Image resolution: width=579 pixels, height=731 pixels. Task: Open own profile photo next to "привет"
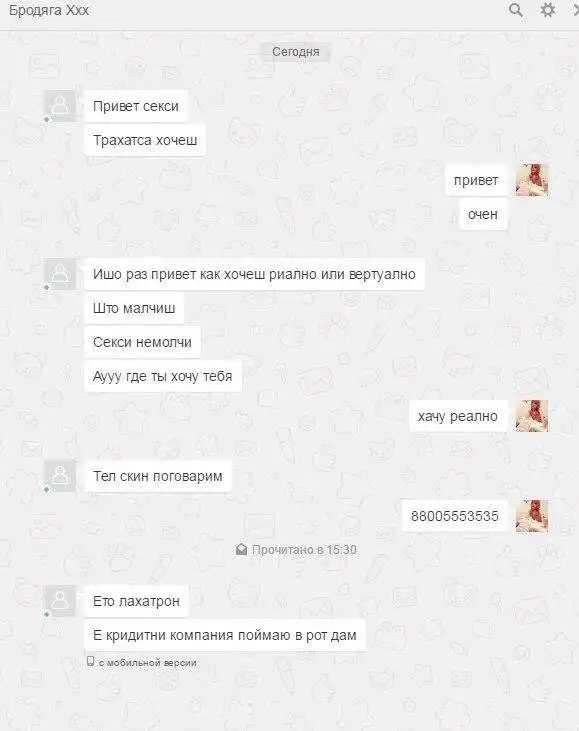pyautogui.click(x=532, y=180)
